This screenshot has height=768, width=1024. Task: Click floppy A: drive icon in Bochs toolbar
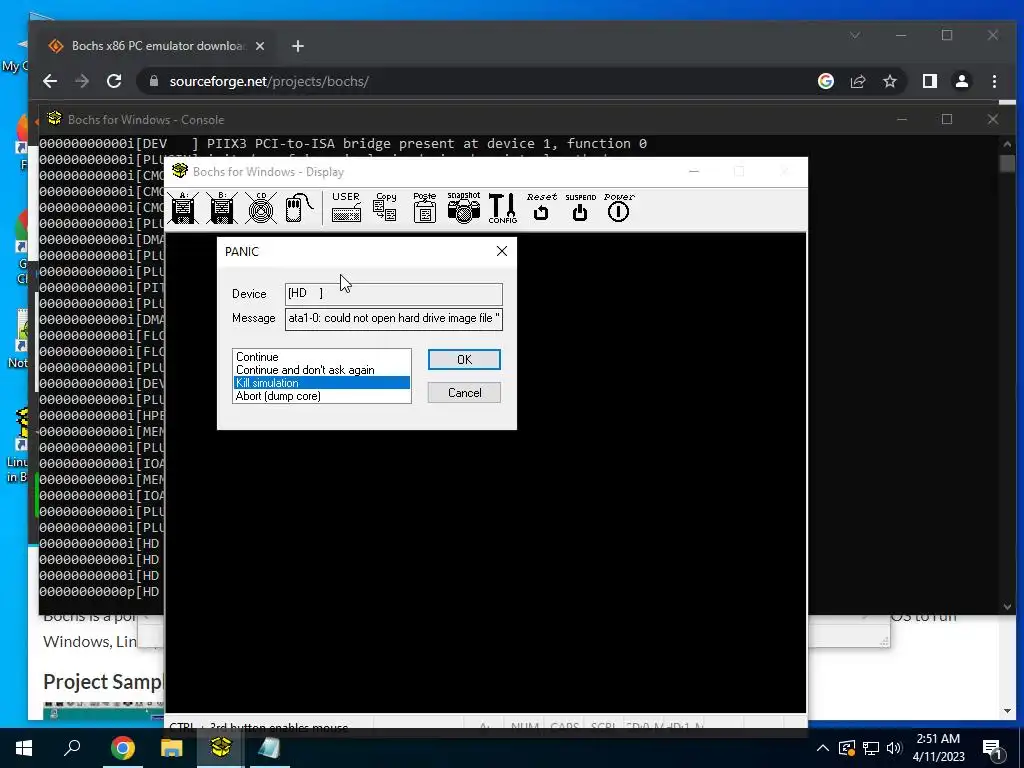click(x=184, y=208)
